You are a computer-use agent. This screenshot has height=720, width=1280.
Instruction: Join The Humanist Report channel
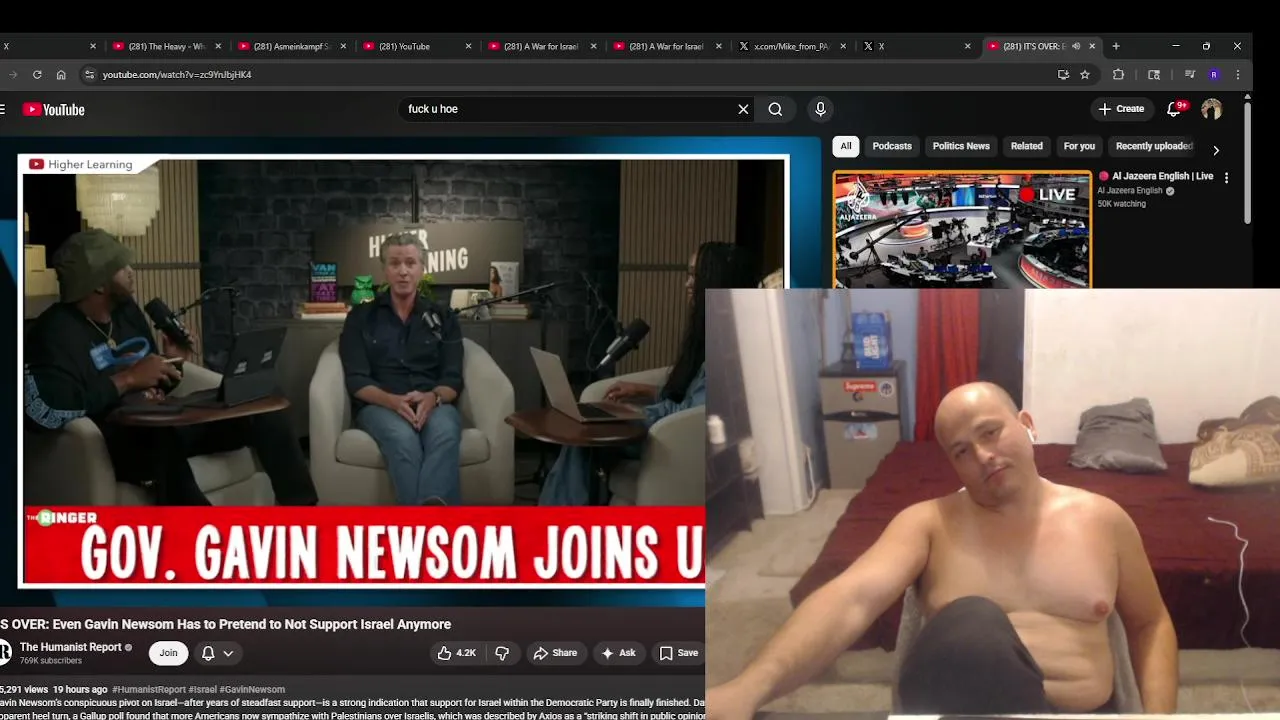[168, 653]
